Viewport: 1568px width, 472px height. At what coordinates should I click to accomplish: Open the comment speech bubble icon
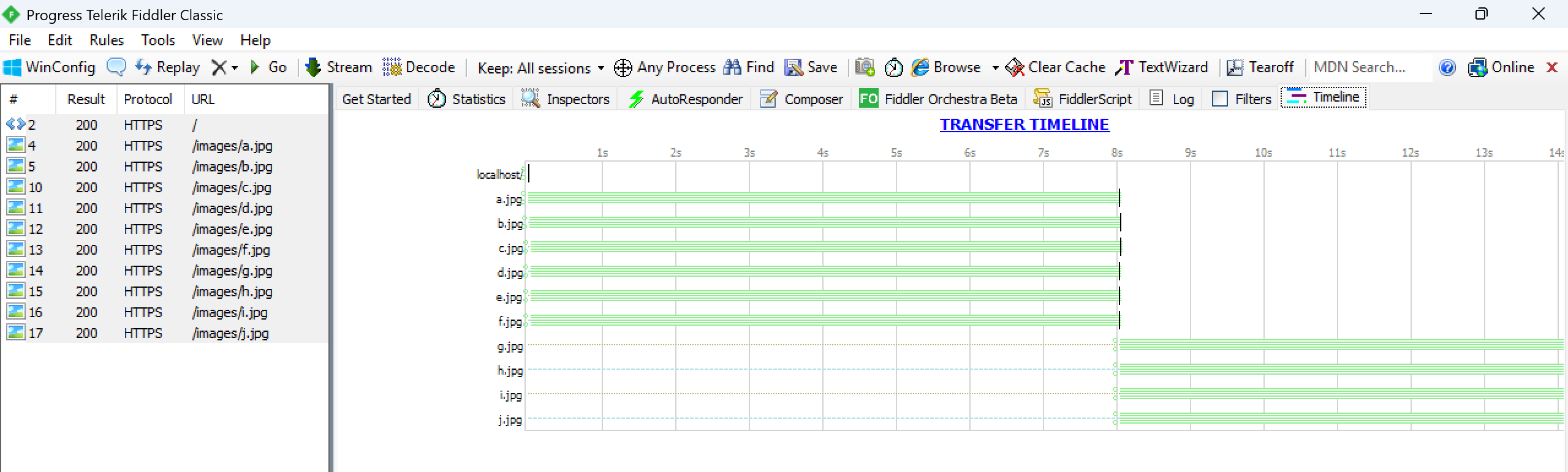[116, 67]
